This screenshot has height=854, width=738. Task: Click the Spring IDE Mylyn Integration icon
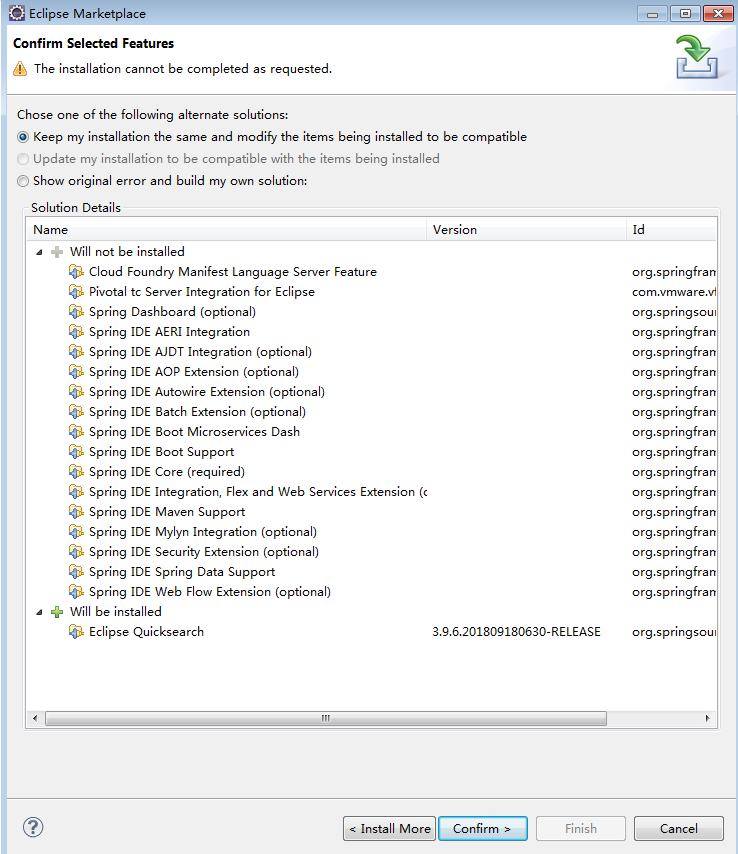(x=76, y=532)
